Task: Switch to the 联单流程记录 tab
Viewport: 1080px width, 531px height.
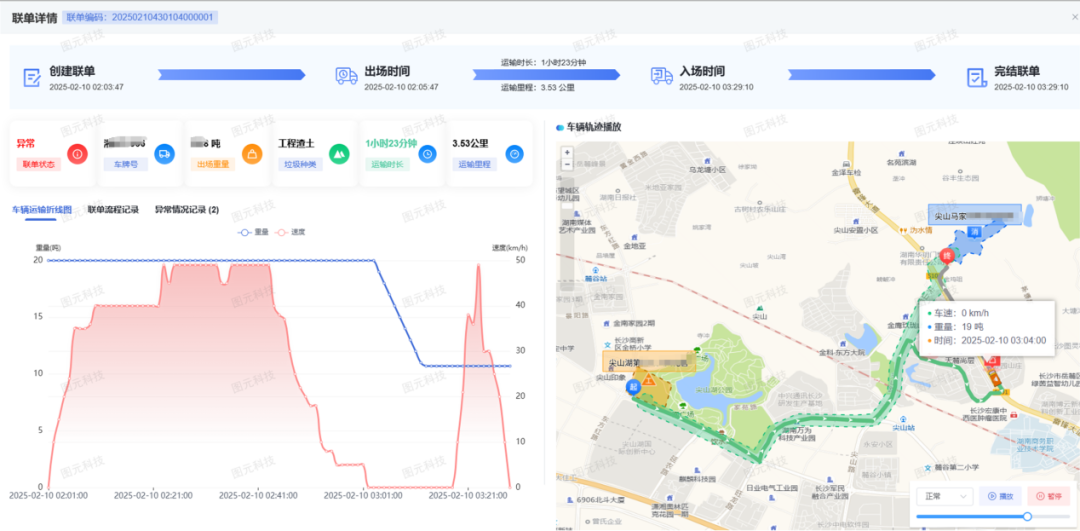Action: (113, 210)
